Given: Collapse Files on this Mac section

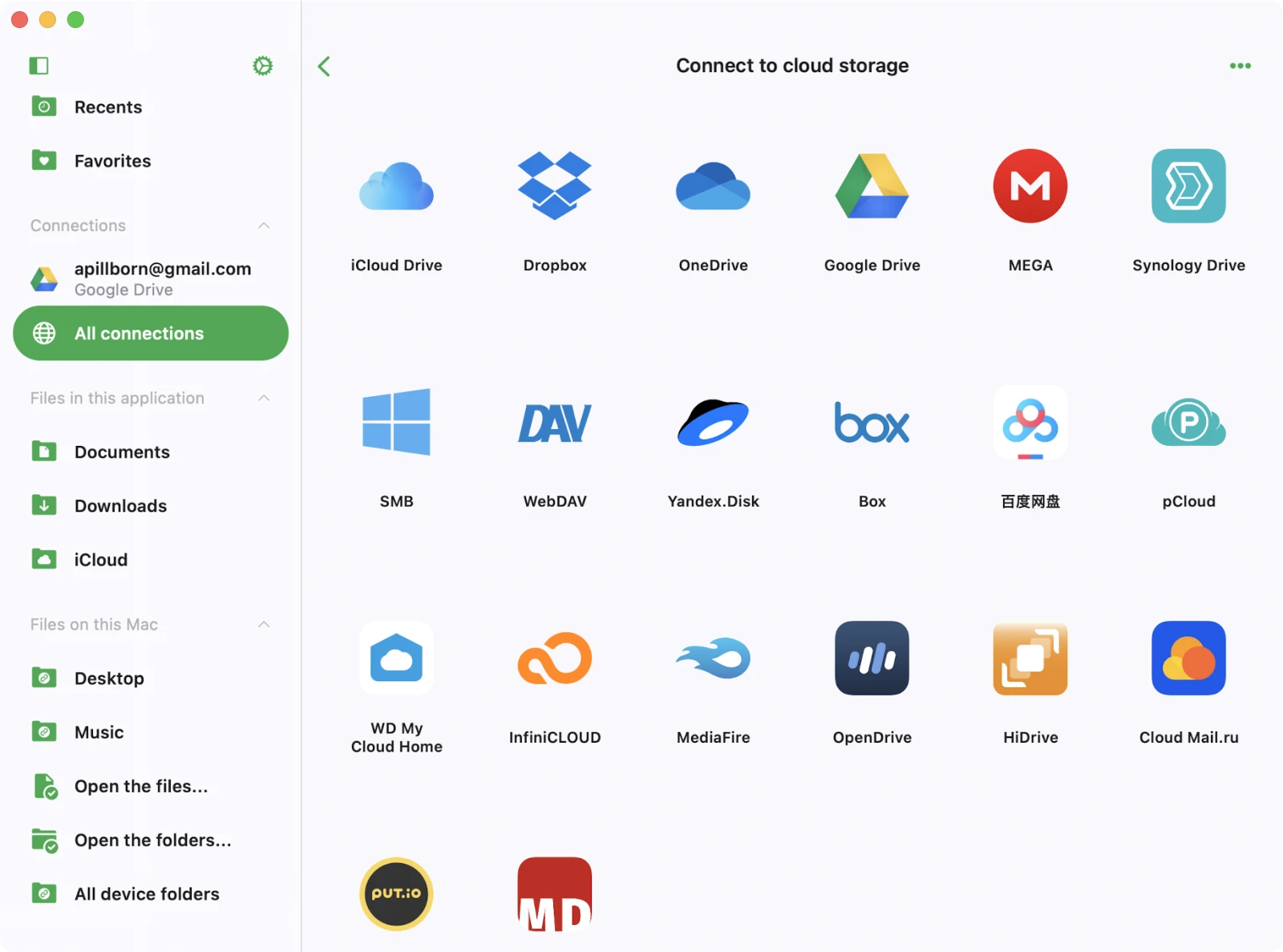Looking at the screenshot, I should (264, 624).
